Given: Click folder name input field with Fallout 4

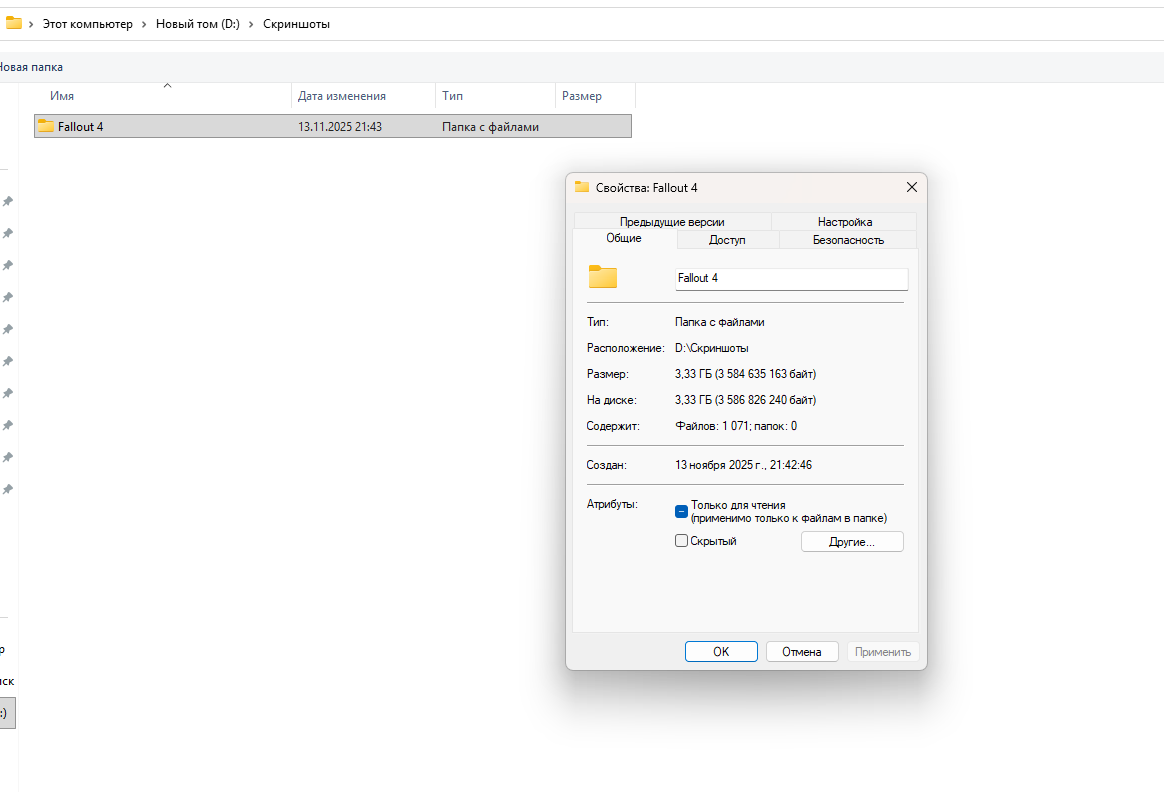Looking at the screenshot, I should tap(791, 278).
